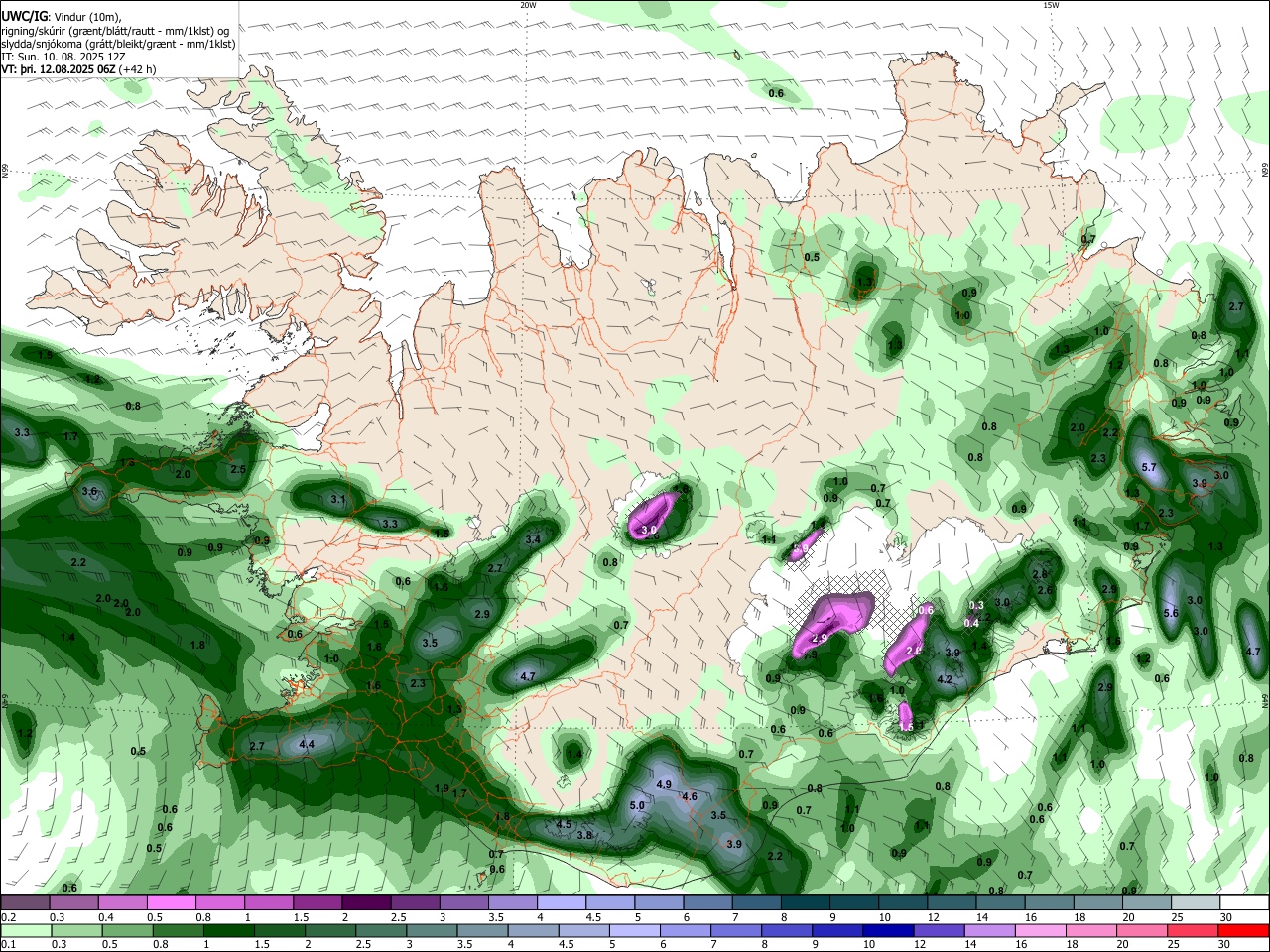
Task: Select the '4.2' precipitation value on the map
Action: tap(945, 679)
